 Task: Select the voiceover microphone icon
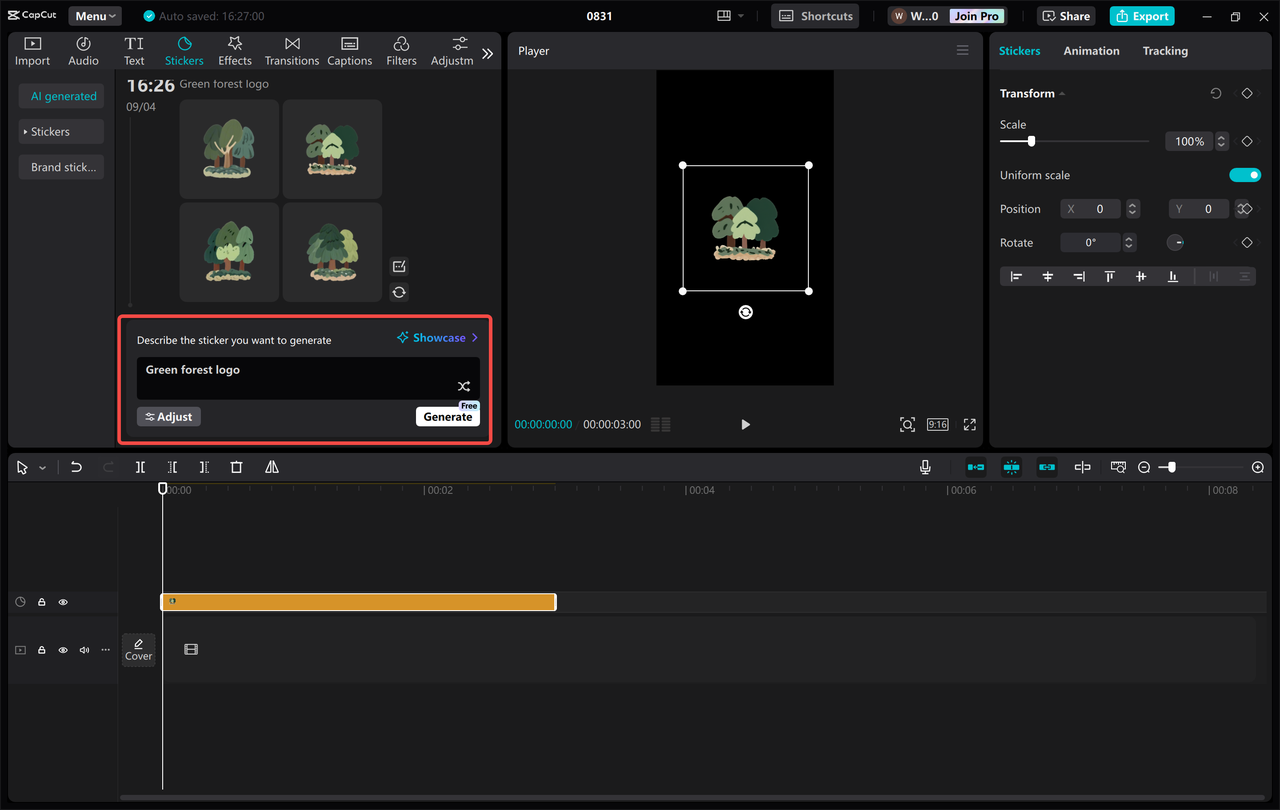[925, 467]
